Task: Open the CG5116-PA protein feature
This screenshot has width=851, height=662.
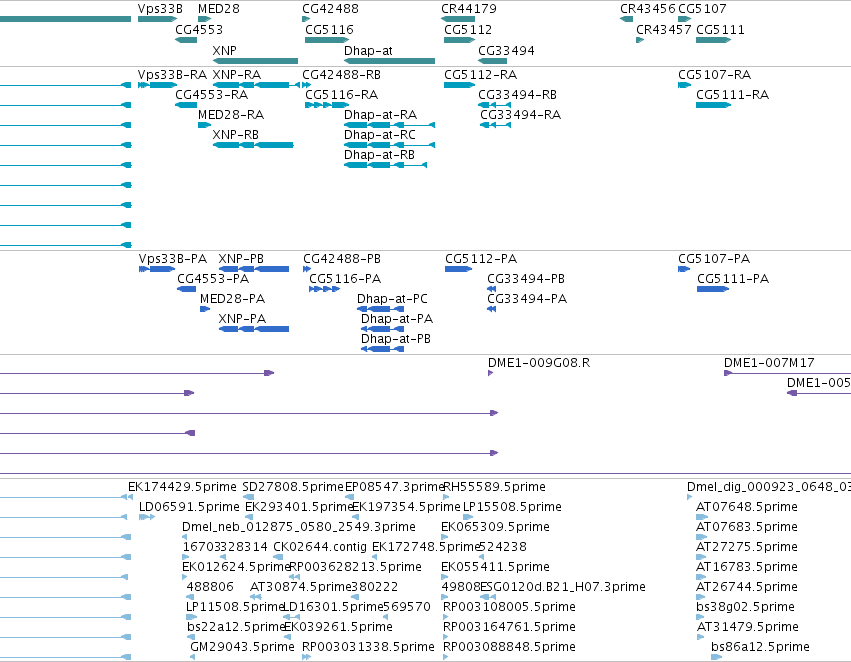Action: [x=325, y=289]
